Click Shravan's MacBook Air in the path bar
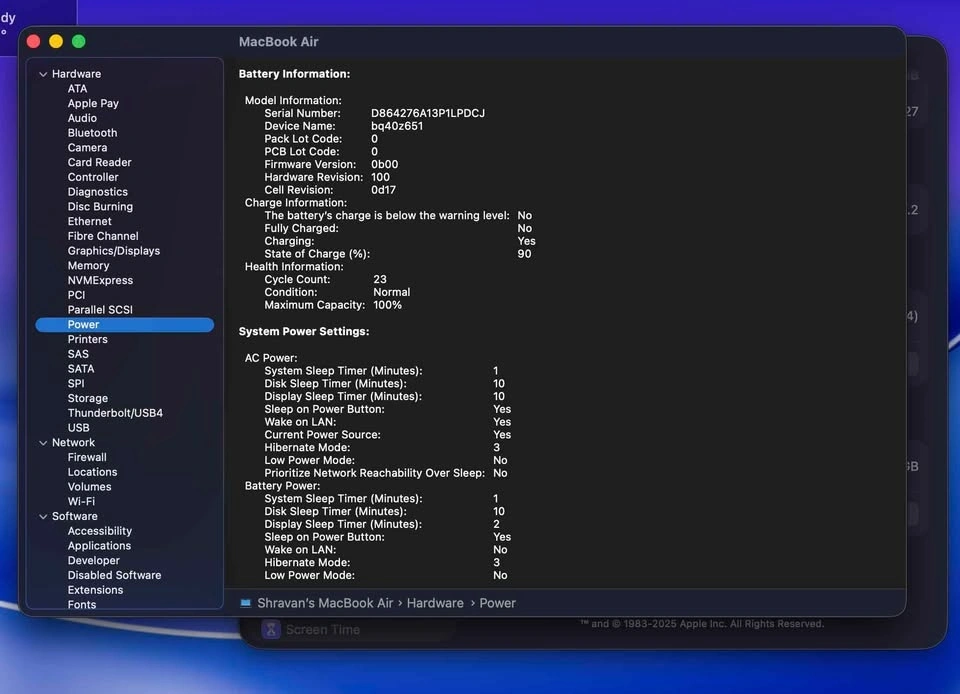This screenshot has width=960, height=694. (x=325, y=603)
